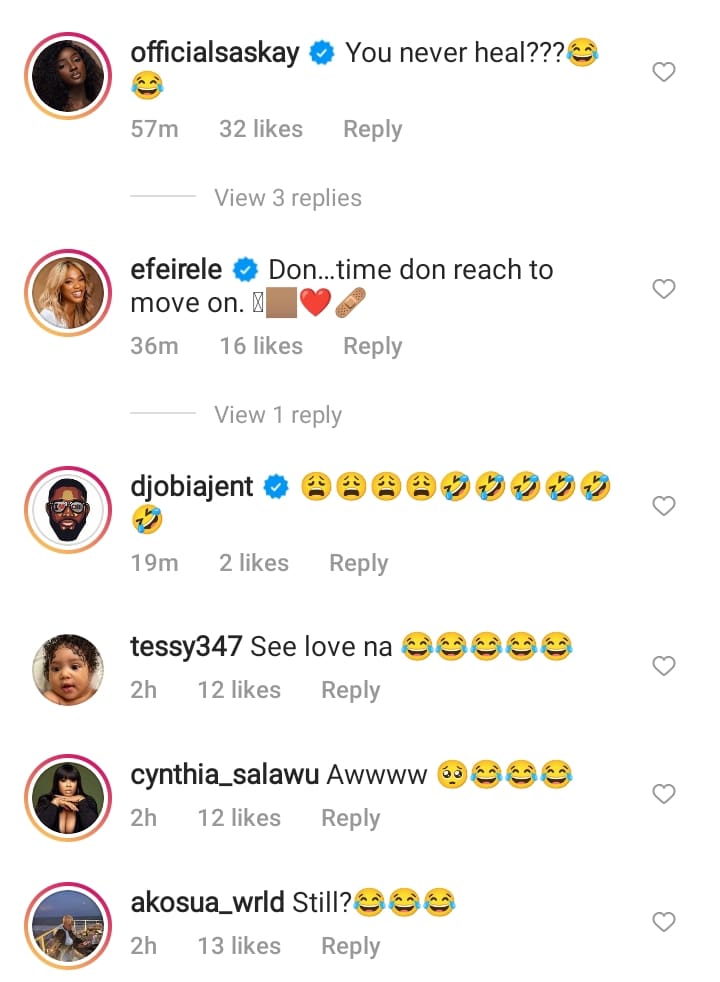Open officialsaskay's profile picture
This screenshot has height=982, width=720.
[x=69, y=76]
